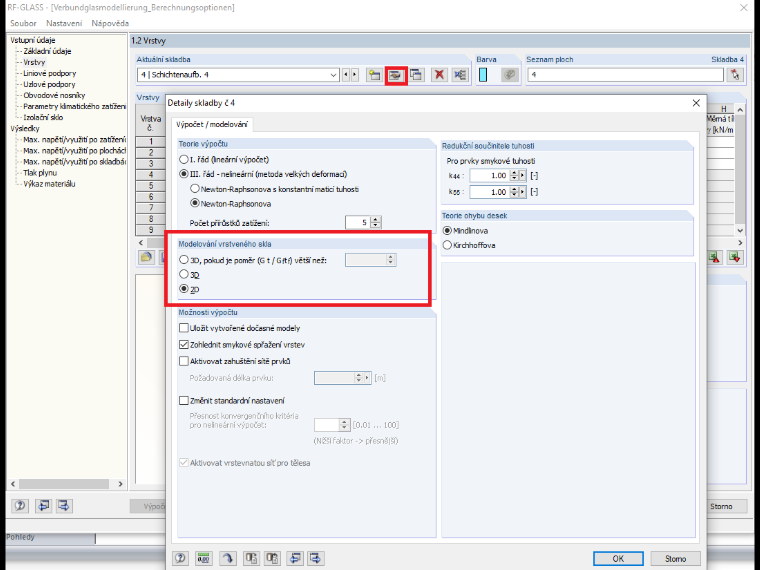Screen dimensions: 760x570
Task: Click the reset to default arrow icon
Action: point(227,558)
